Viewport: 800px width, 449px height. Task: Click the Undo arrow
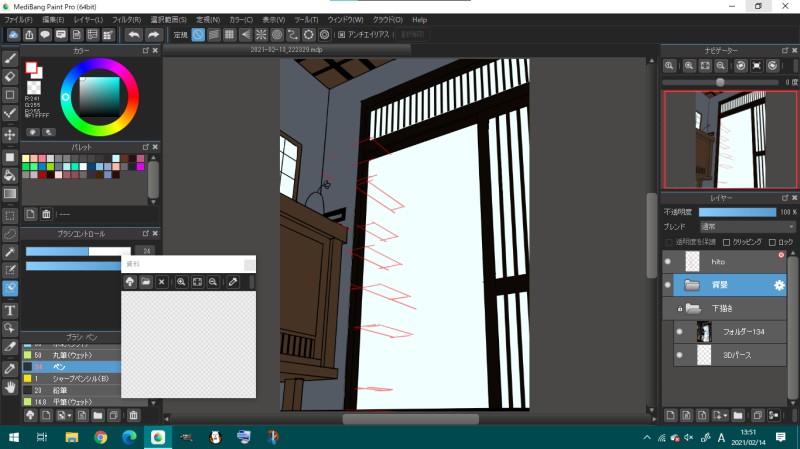point(134,35)
